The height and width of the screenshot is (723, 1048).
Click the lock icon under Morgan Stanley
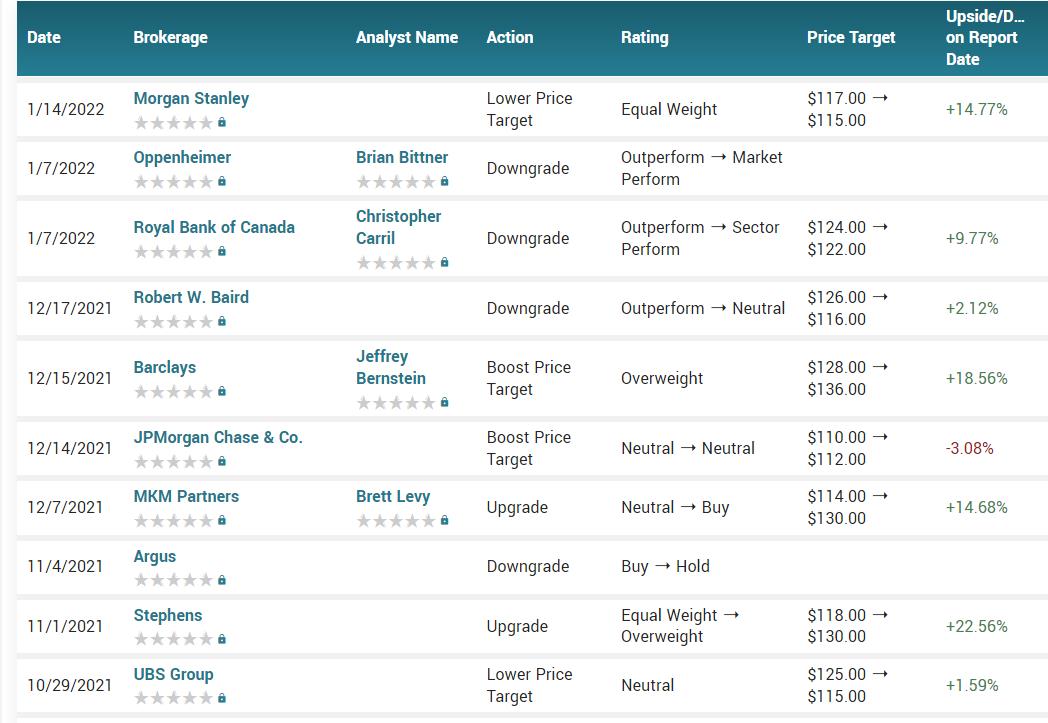click(x=222, y=122)
